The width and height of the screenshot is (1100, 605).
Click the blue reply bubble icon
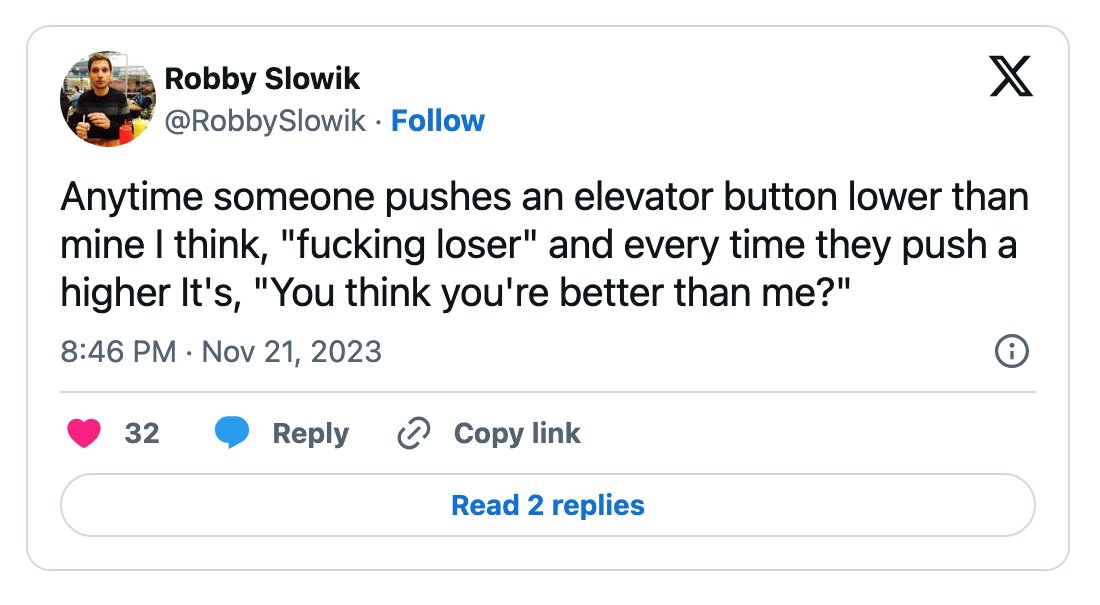(232, 432)
